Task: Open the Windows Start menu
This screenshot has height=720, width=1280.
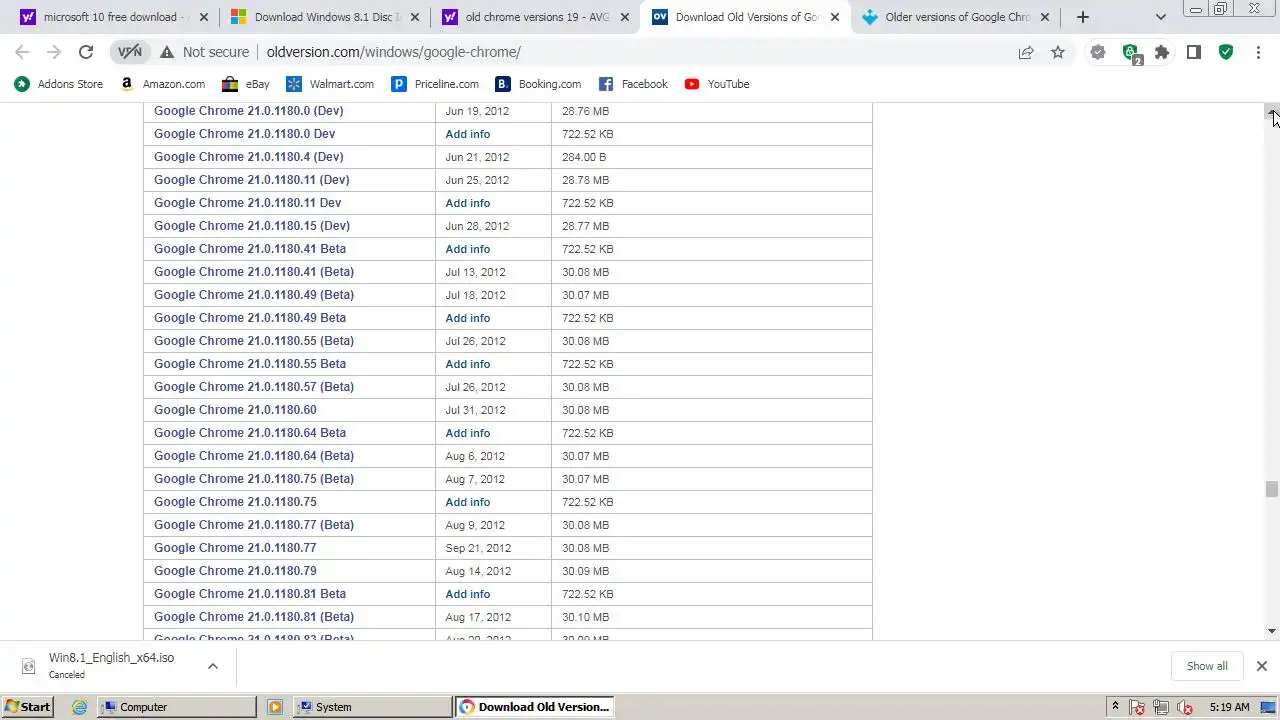Action: click(27, 707)
